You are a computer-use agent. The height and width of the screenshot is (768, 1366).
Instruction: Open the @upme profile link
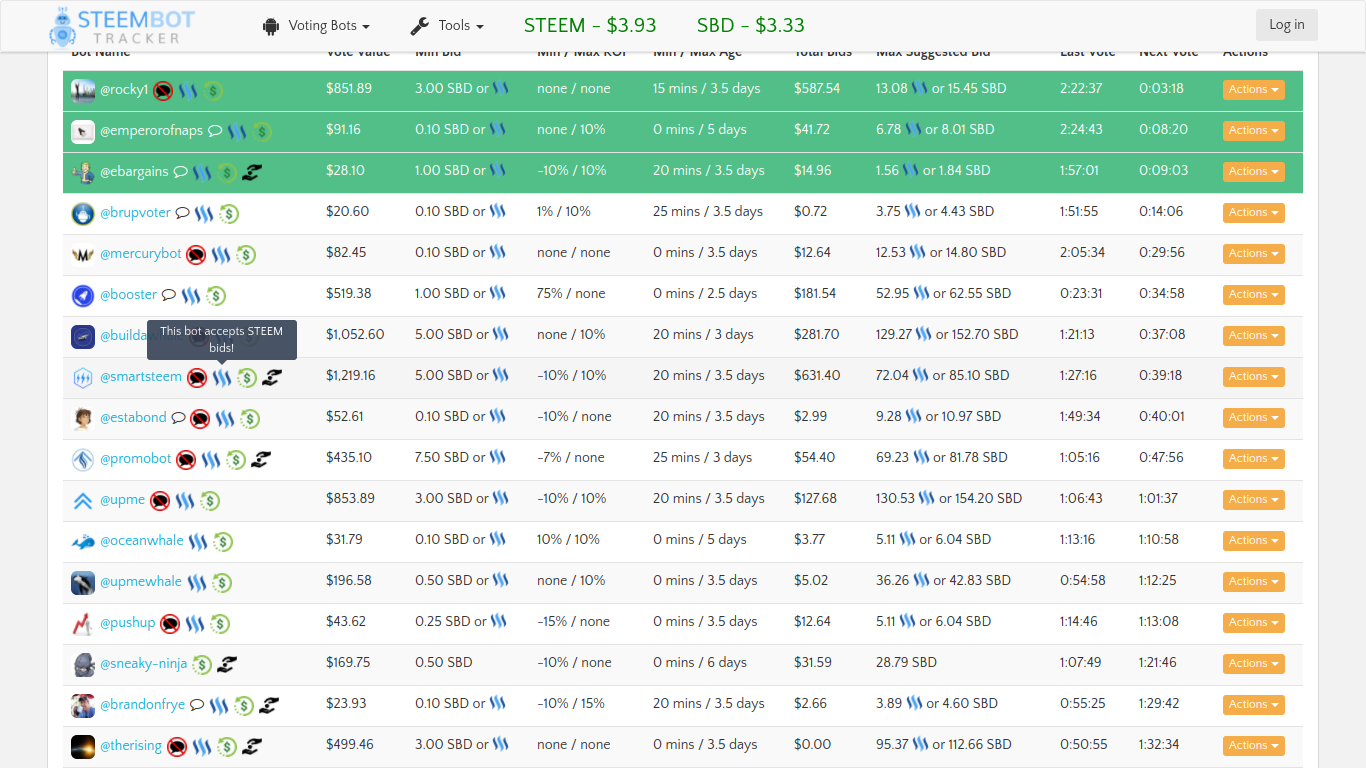(123, 499)
